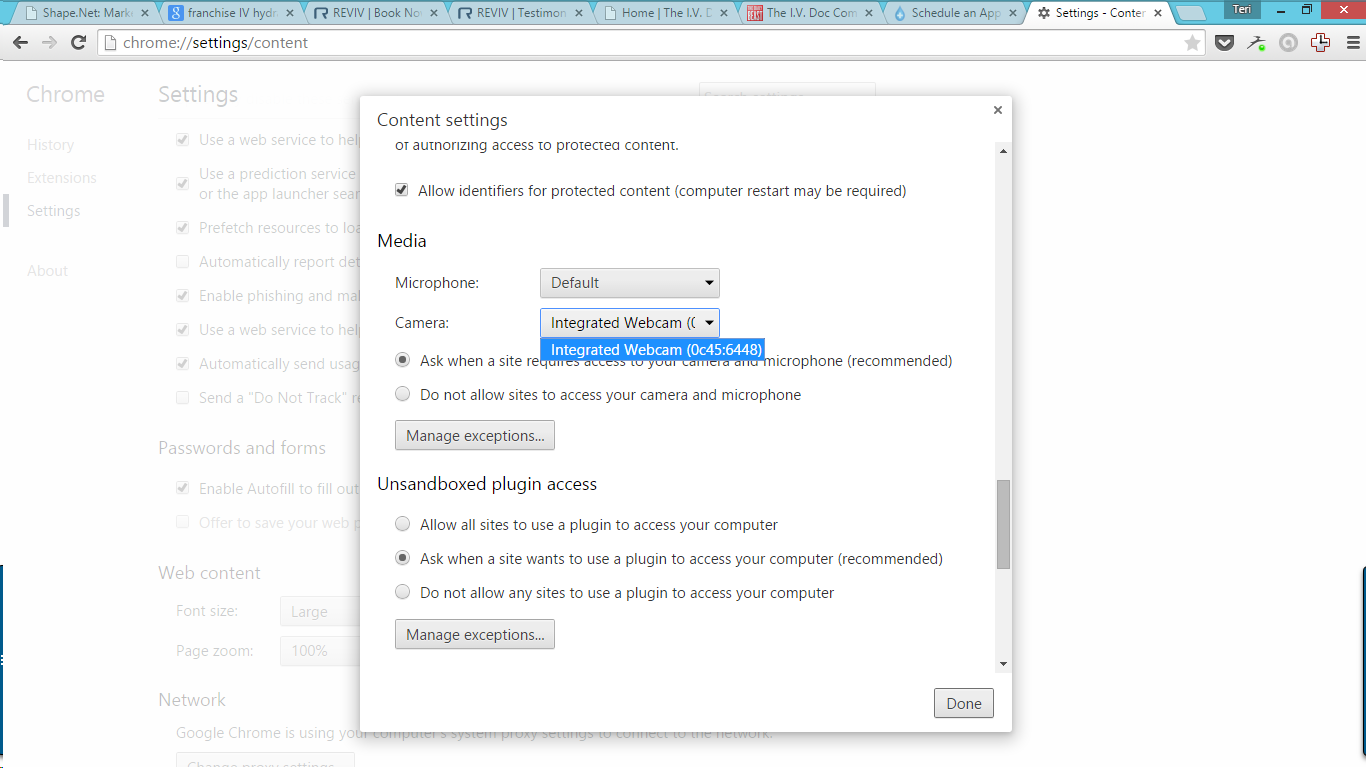The image size is (1366, 768).
Task: Choose Do not allow any sites plugin access
Action: click(x=402, y=592)
